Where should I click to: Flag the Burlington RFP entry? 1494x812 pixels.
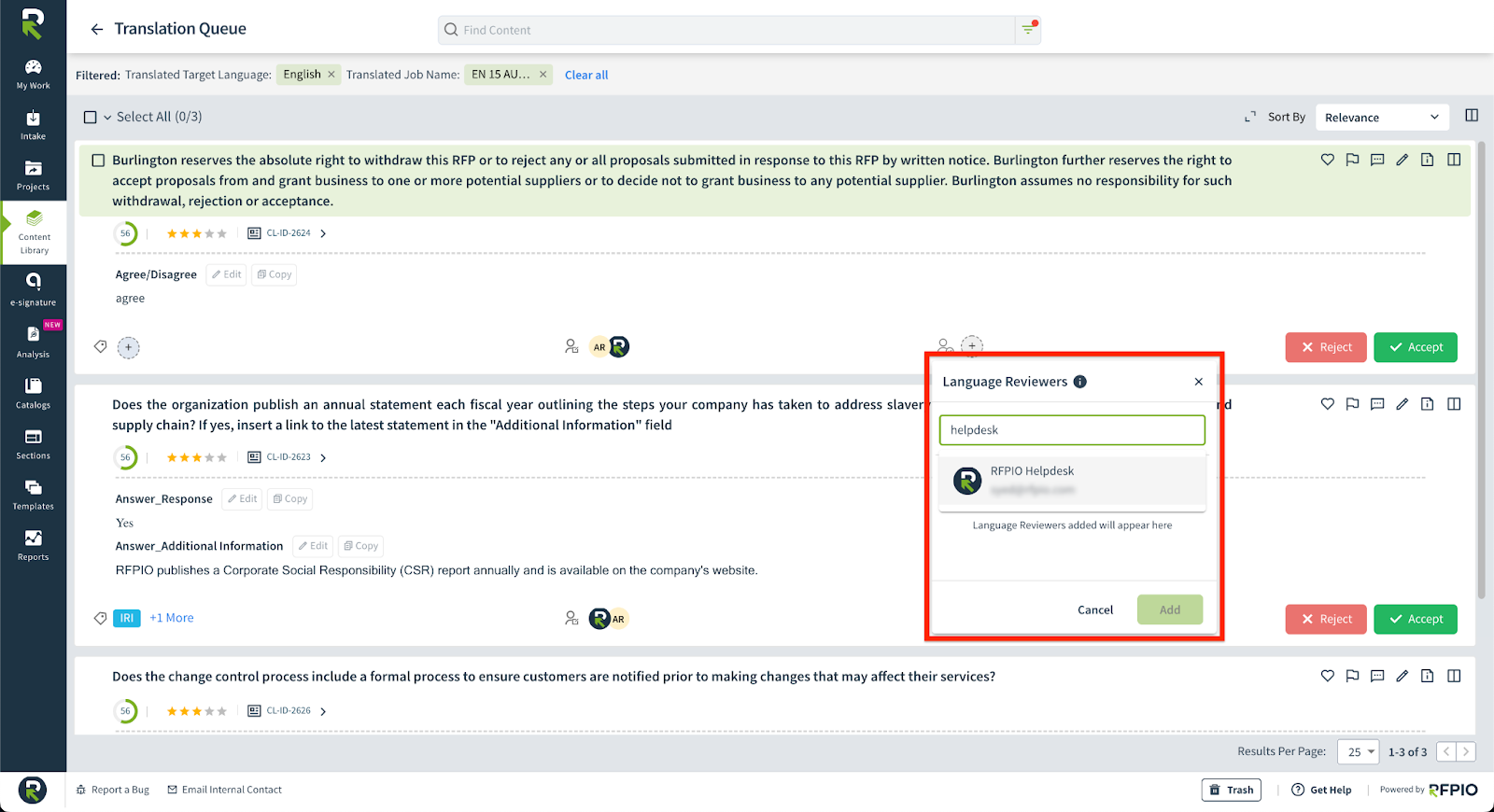(x=1352, y=160)
